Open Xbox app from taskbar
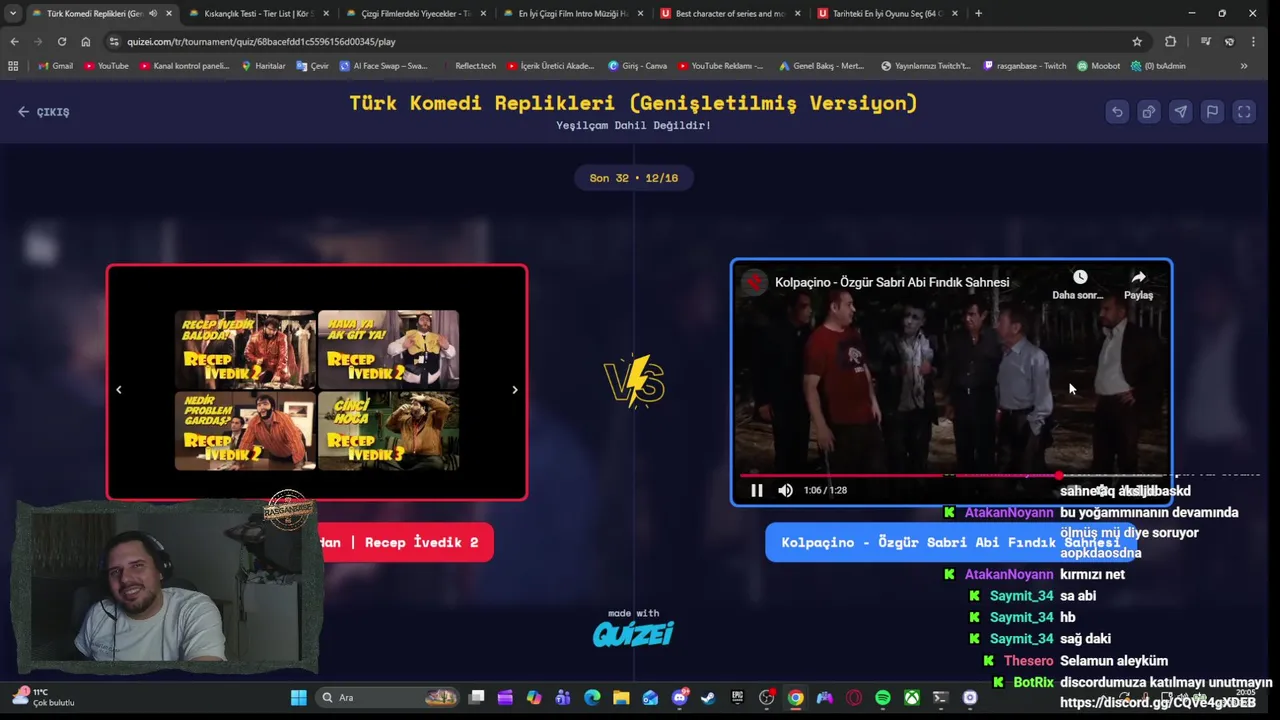Screen dimensions: 1280x720 (912, 698)
